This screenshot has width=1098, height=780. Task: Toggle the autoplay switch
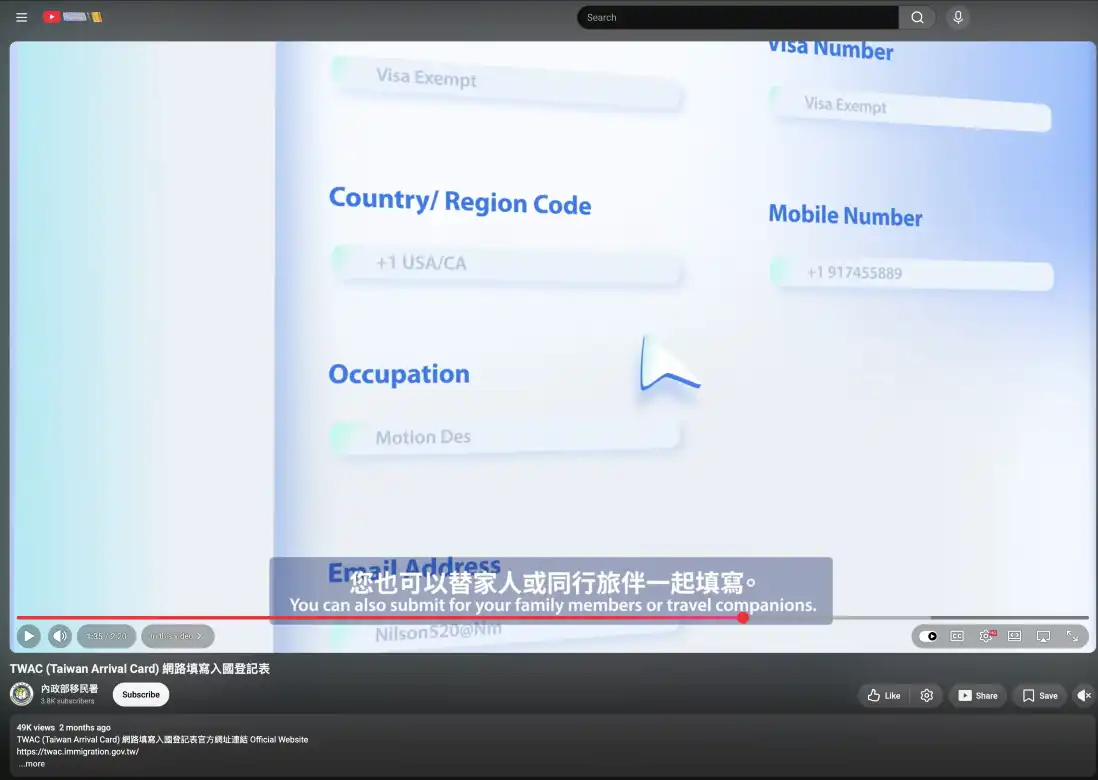tap(929, 636)
